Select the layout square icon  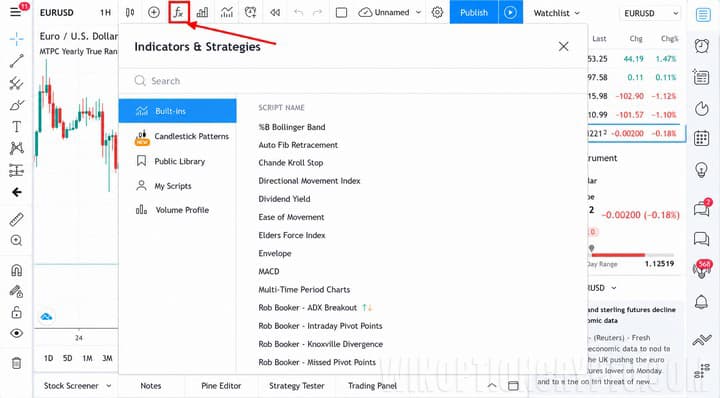[x=341, y=12]
